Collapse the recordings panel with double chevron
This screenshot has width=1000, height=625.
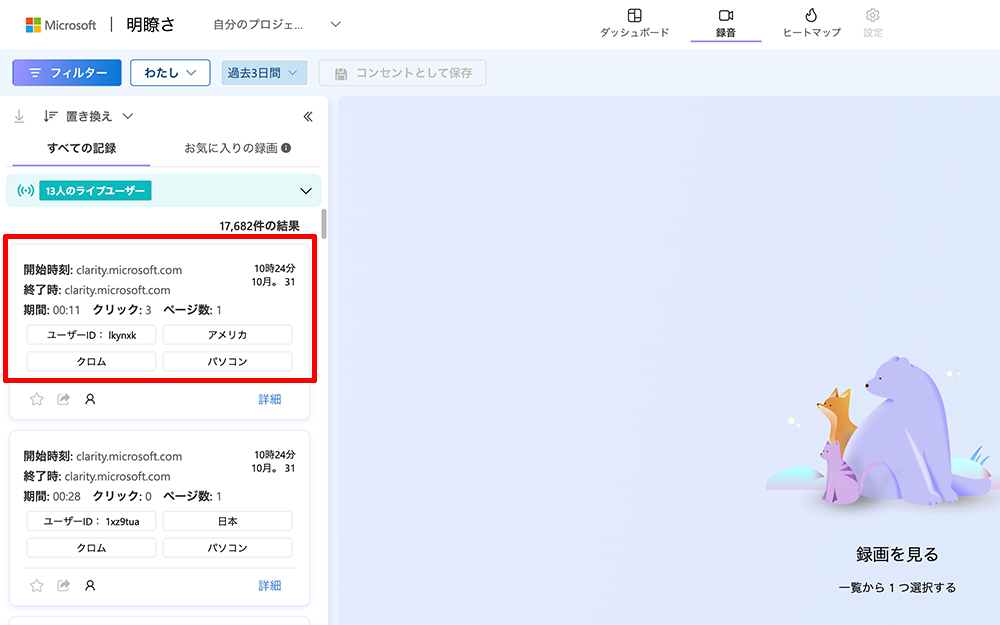(x=308, y=116)
